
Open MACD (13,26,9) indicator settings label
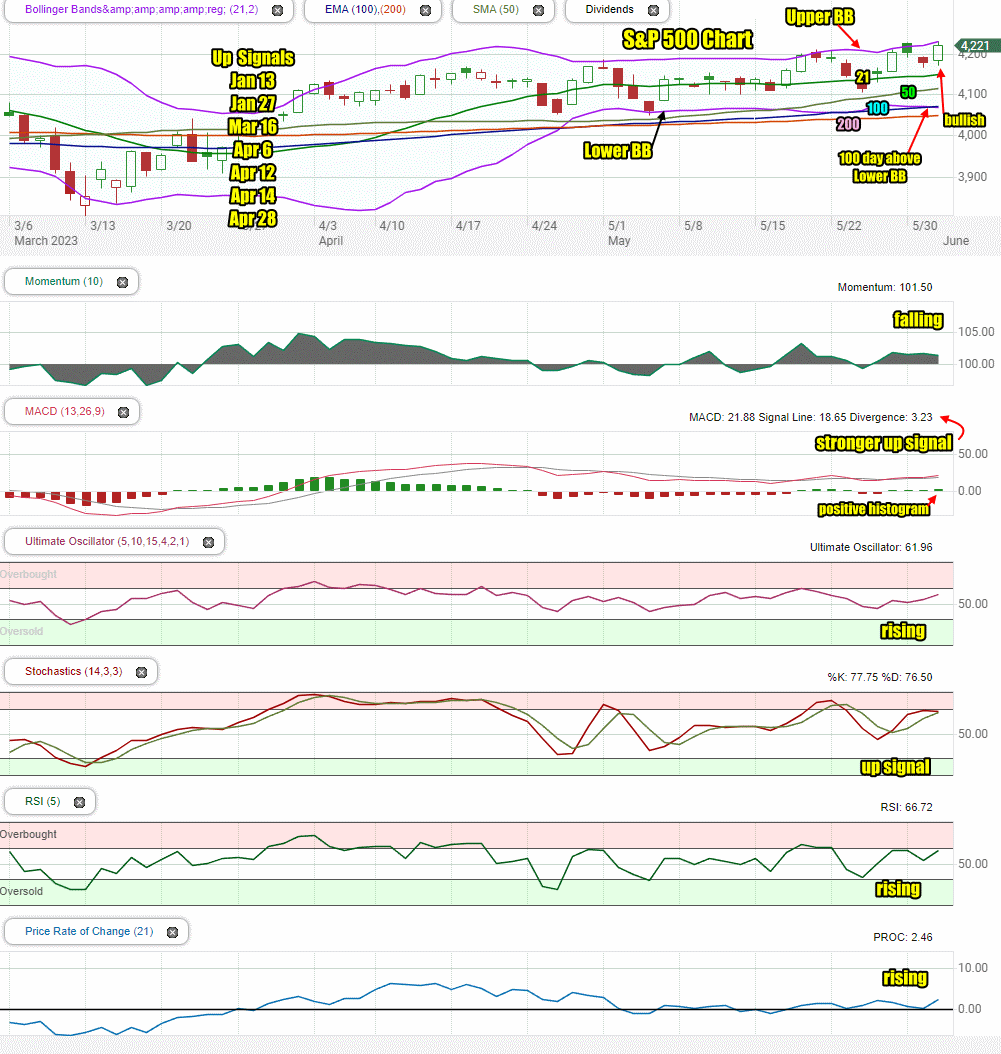[x=65, y=411]
